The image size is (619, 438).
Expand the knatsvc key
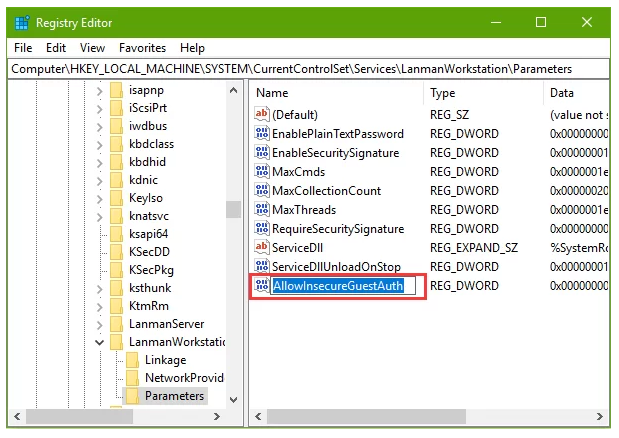point(99,217)
